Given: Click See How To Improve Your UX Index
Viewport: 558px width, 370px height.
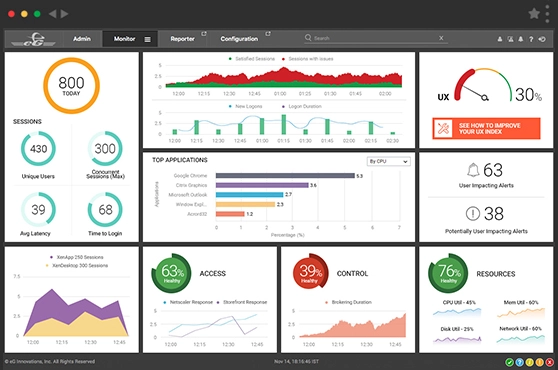Looking at the screenshot, I should click(486, 128).
